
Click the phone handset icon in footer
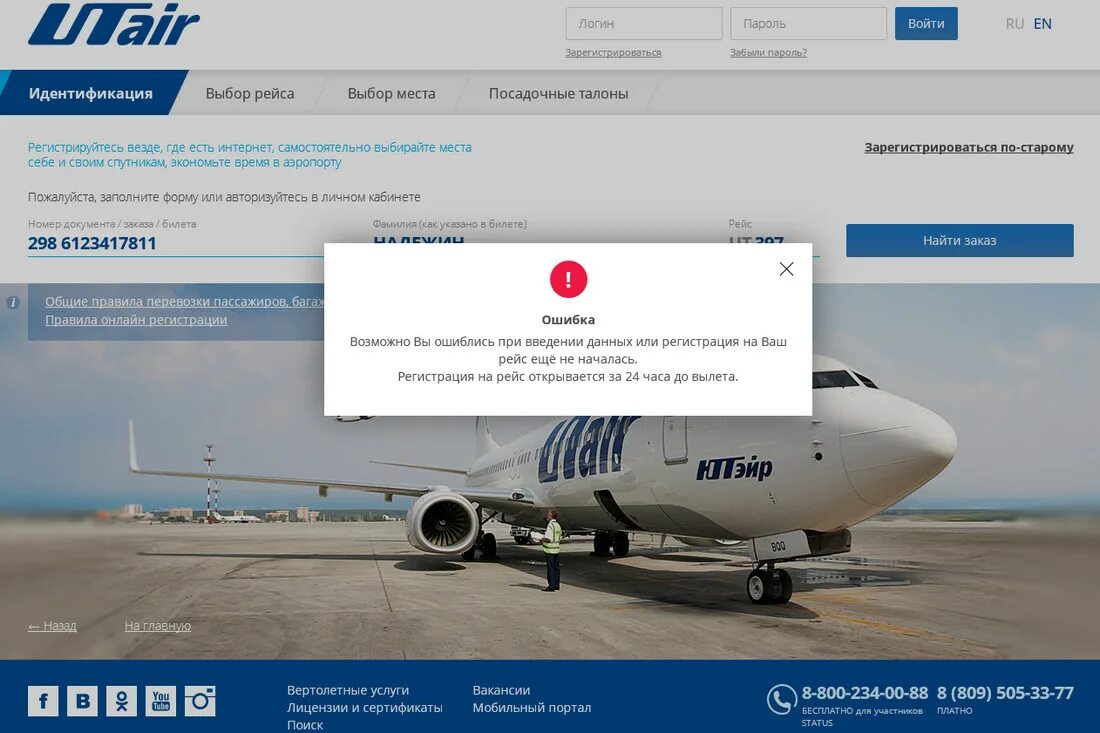pyautogui.click(x=782, y=699)
